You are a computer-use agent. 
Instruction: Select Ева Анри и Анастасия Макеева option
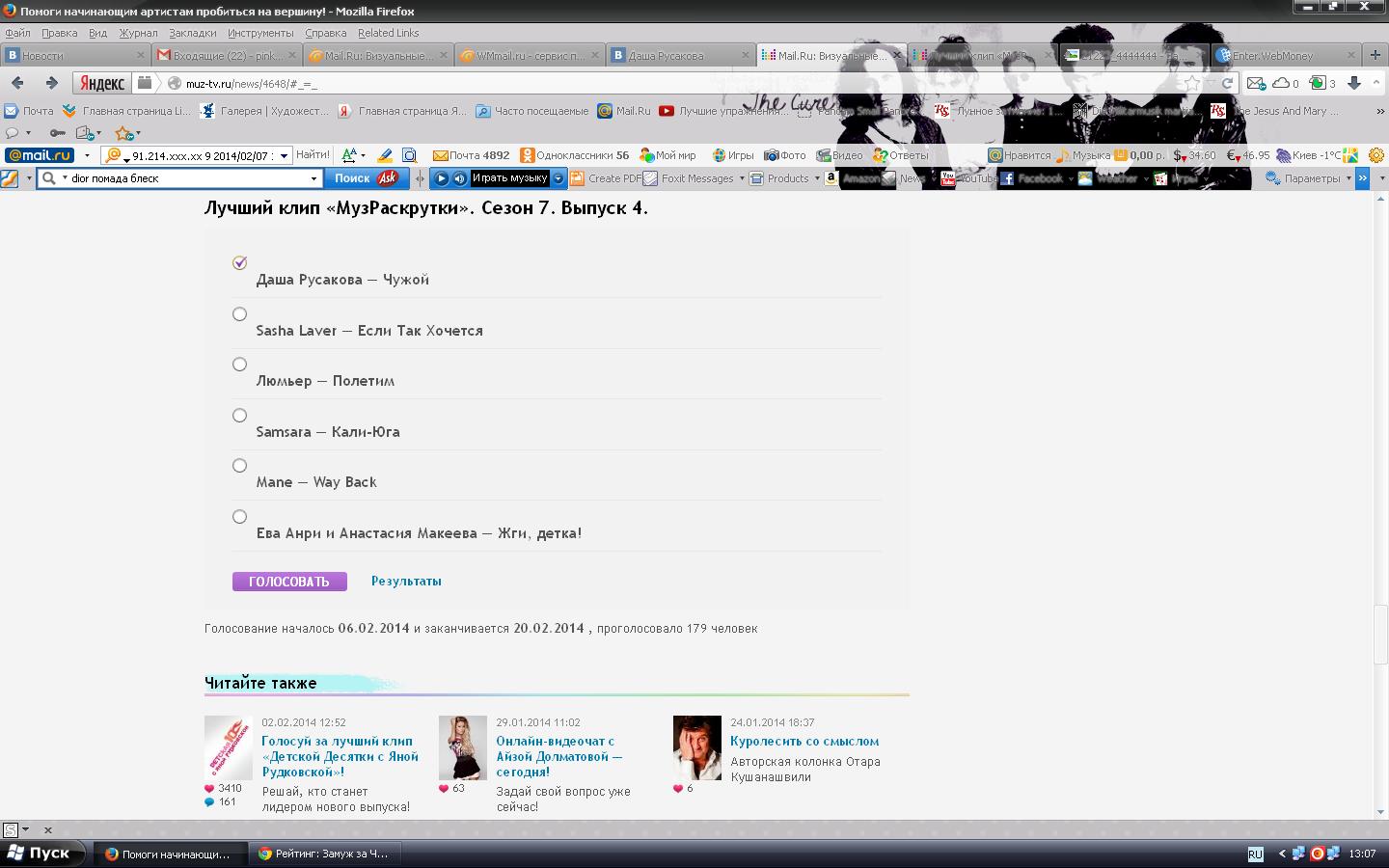click(240, 516)
